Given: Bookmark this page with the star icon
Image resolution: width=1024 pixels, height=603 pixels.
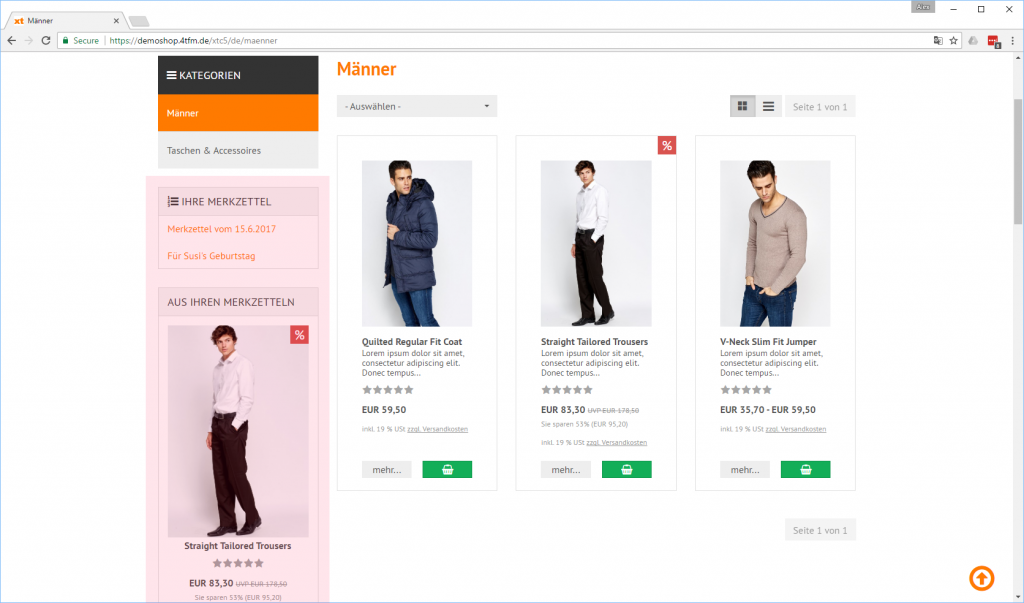Looking at the screenshot, I should click(x=954, y=41).
